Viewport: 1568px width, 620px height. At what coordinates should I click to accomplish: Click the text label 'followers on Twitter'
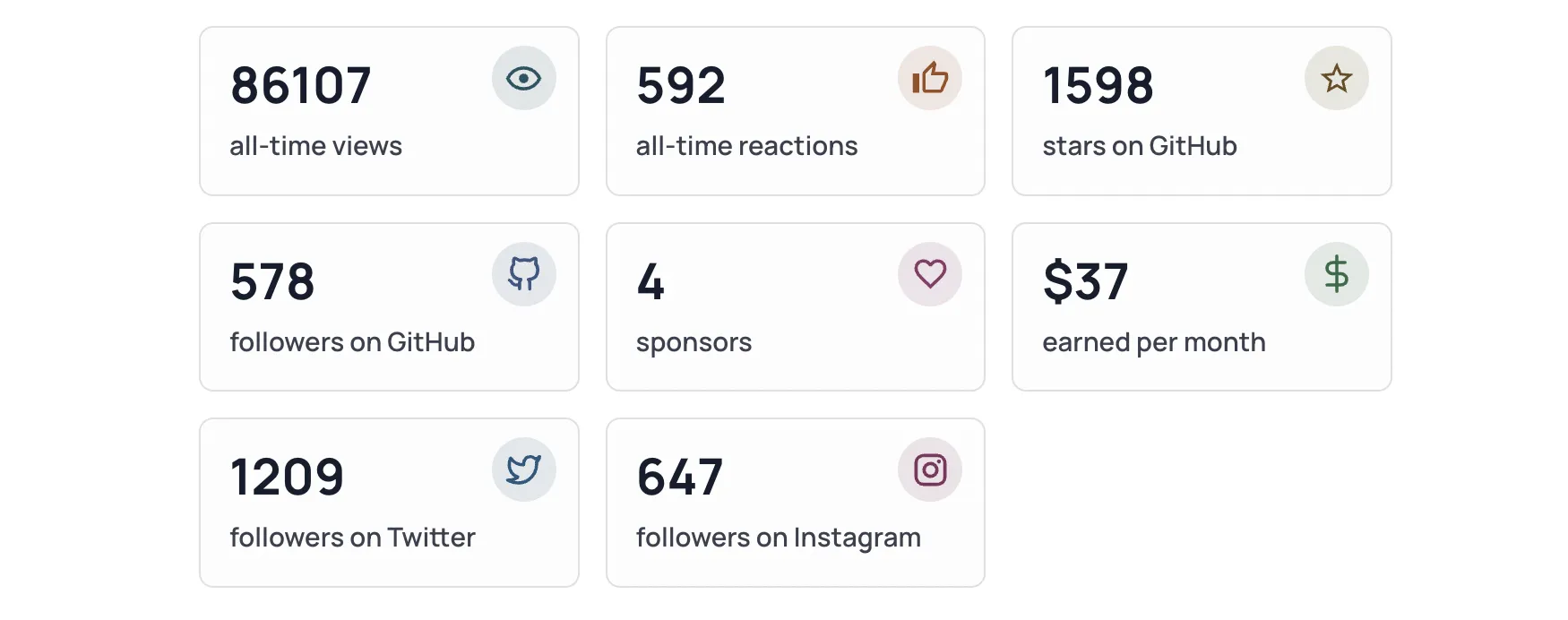coord(352,537)
